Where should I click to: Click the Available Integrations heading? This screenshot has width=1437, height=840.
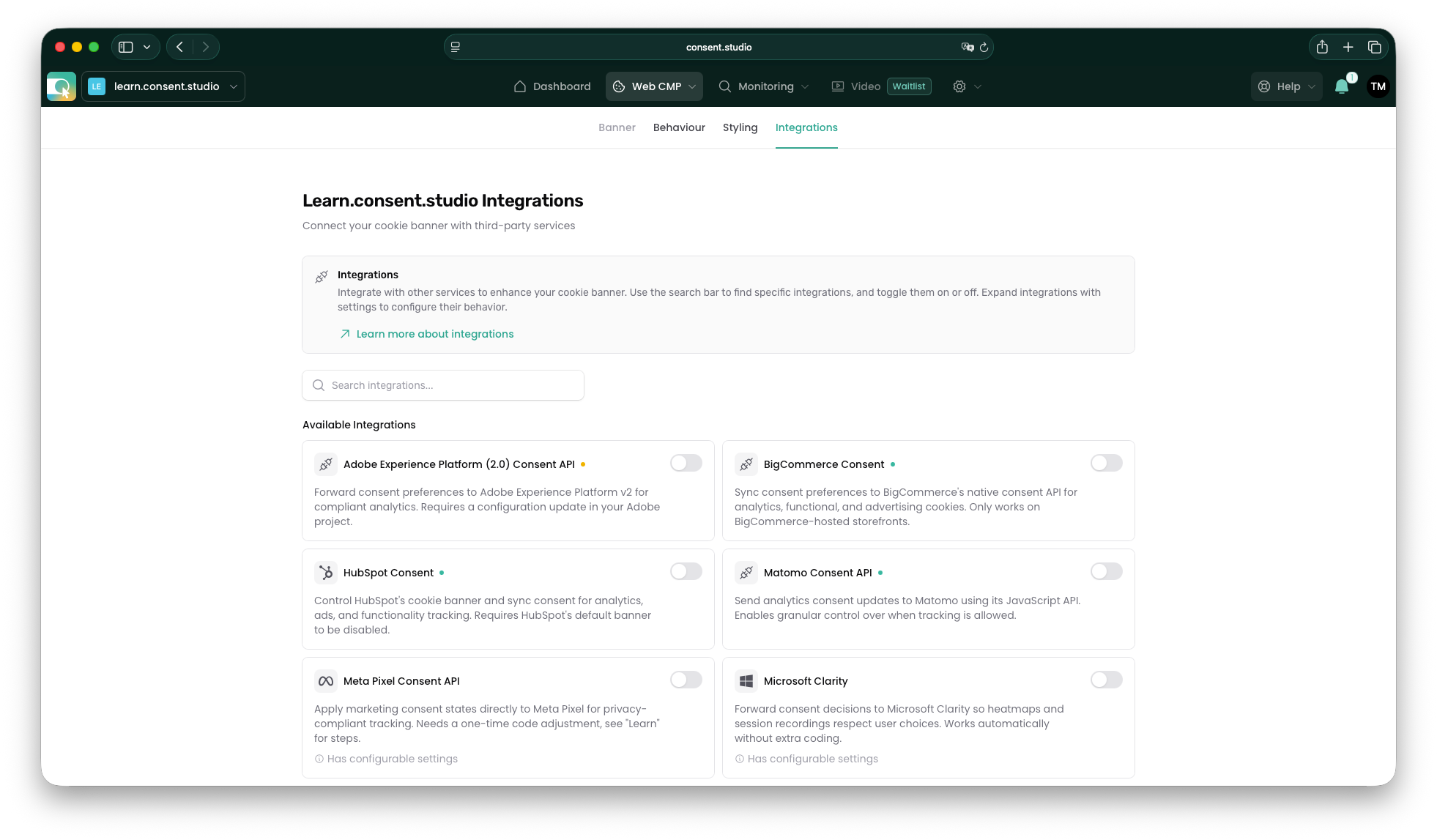pos(359,425)
